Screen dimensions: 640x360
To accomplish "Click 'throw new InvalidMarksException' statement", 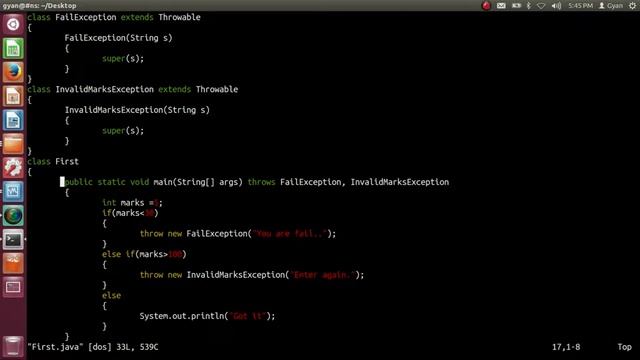I will (x=252, y=275).
